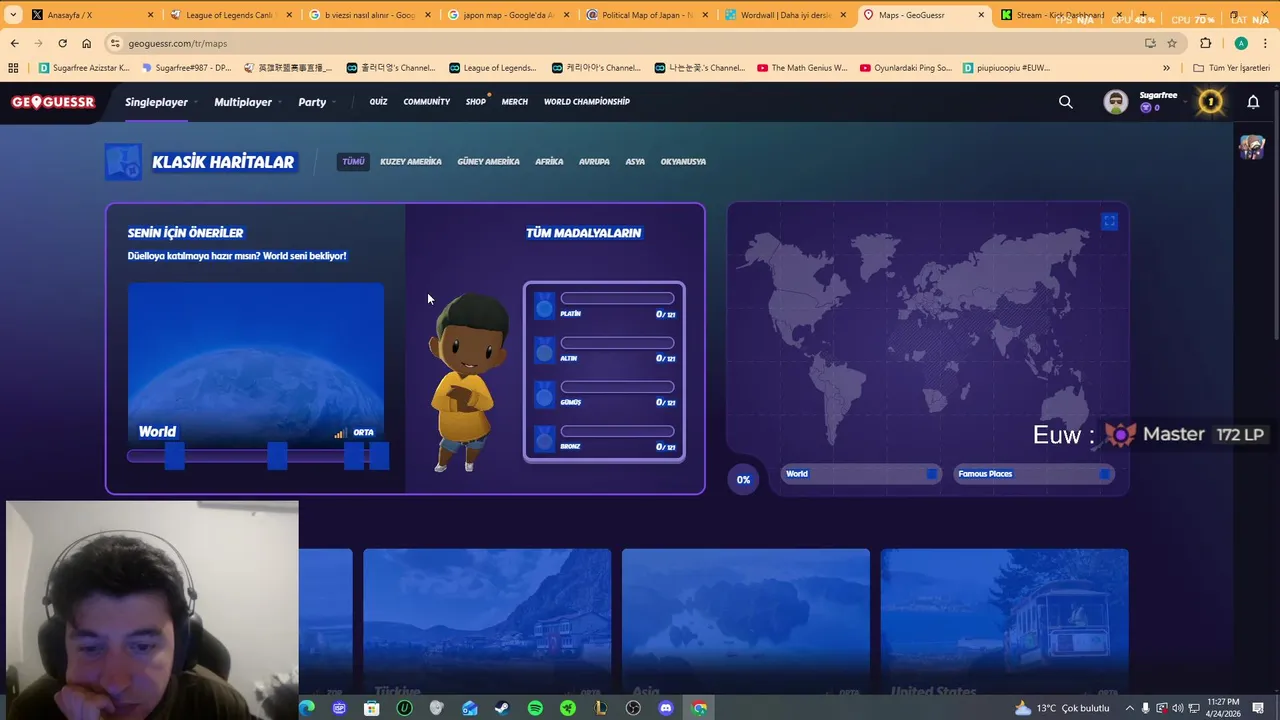Click the World map progress bar
The image size is (1280, 720).
859,474
